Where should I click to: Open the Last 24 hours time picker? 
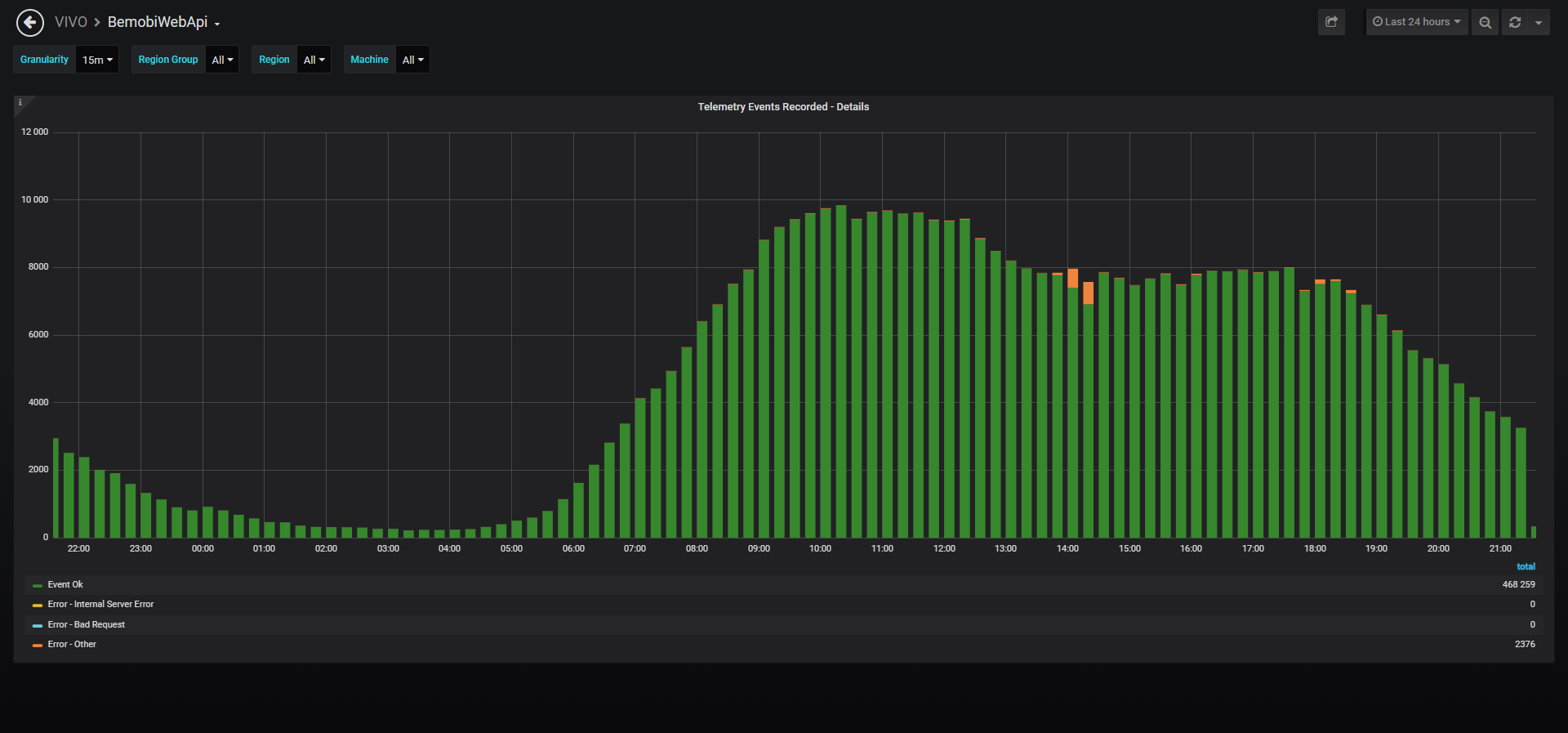click(1417, 22)
